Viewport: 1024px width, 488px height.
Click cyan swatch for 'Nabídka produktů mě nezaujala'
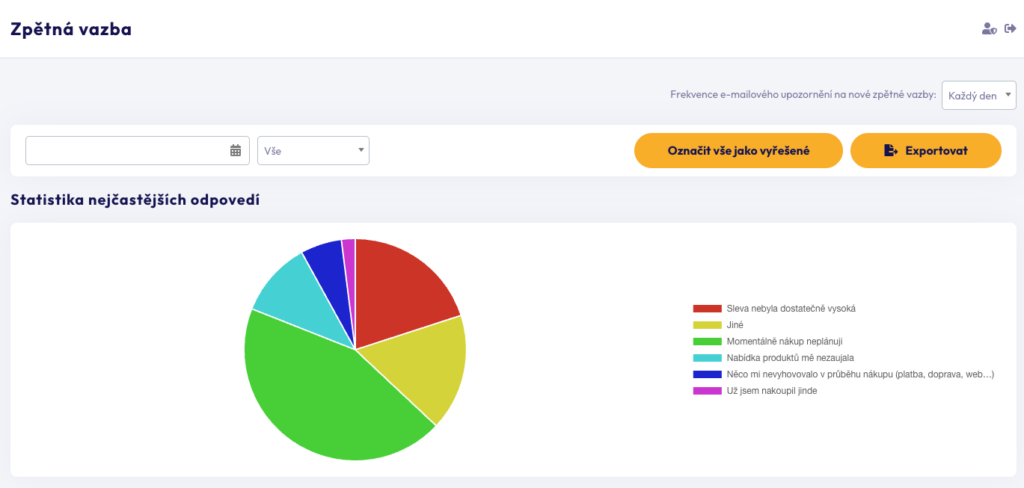coord(706,358)
